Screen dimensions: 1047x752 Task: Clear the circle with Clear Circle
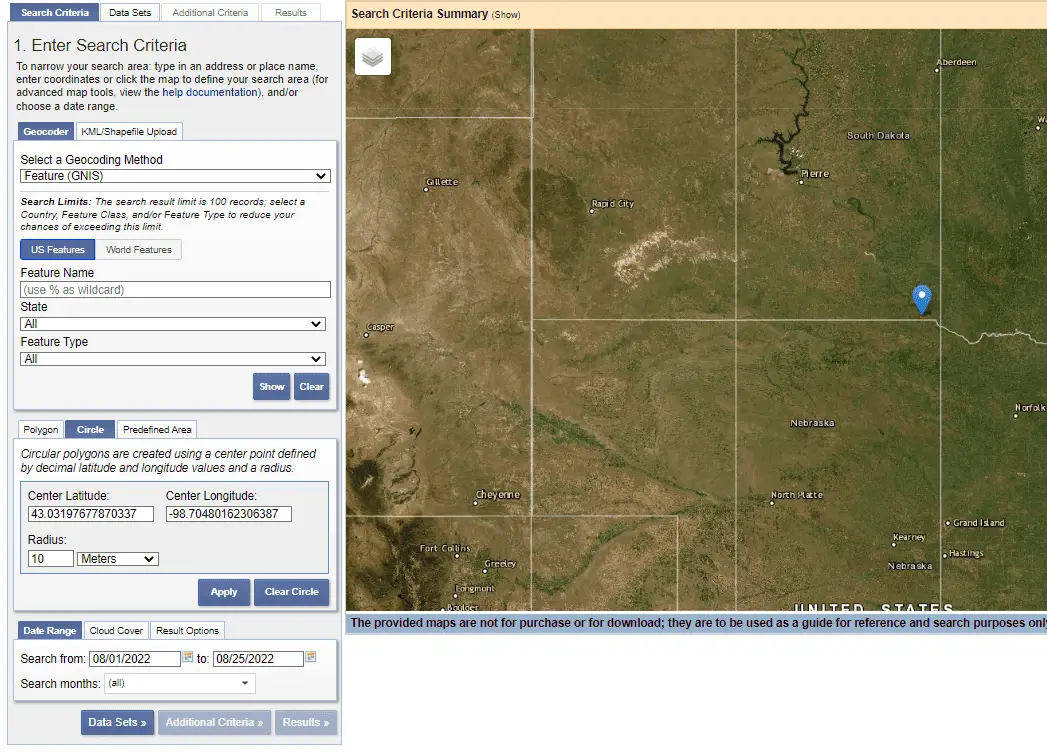pos(291,592)
